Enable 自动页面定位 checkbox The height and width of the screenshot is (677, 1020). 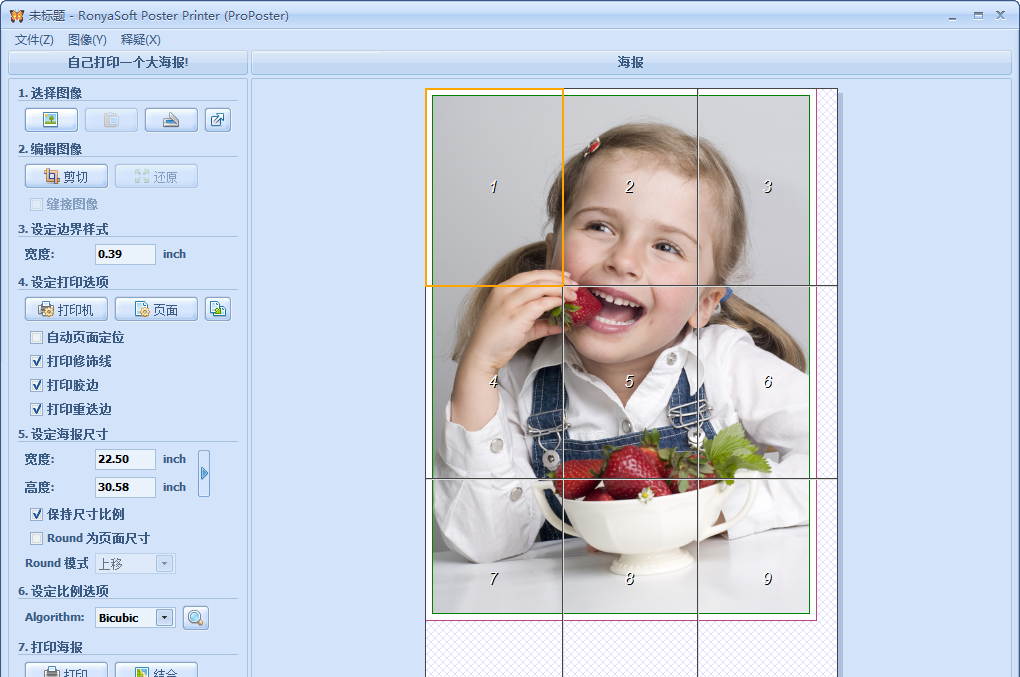point(37,338)
